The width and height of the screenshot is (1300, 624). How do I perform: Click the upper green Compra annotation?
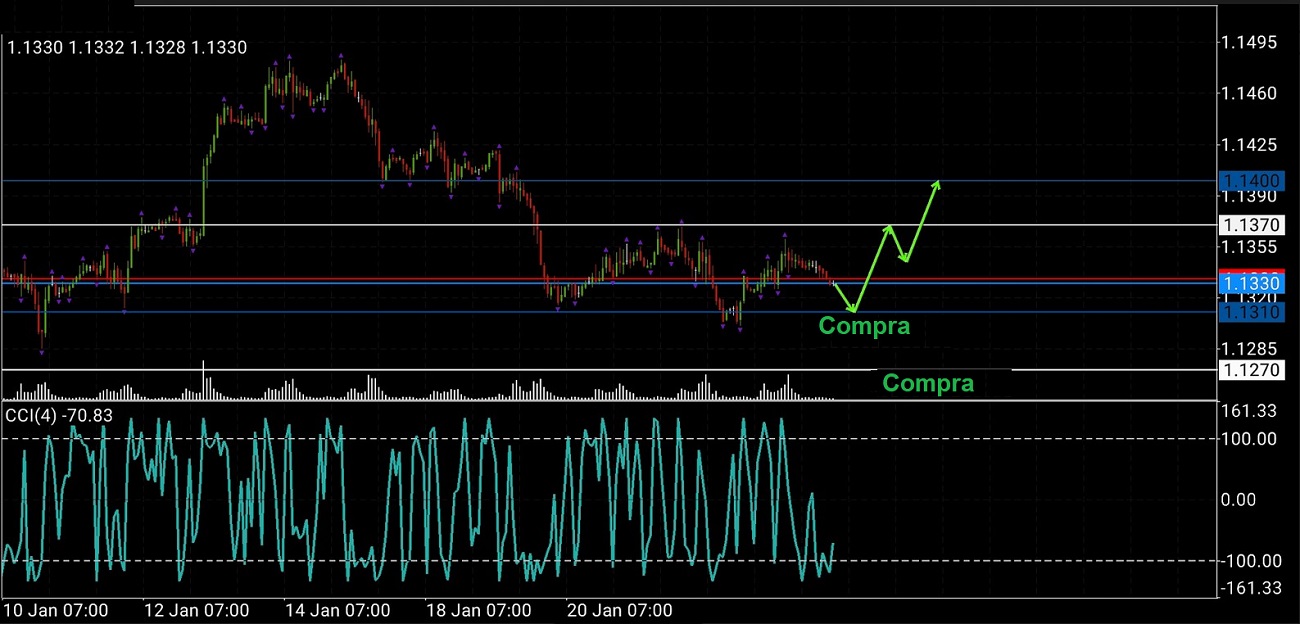864,326
